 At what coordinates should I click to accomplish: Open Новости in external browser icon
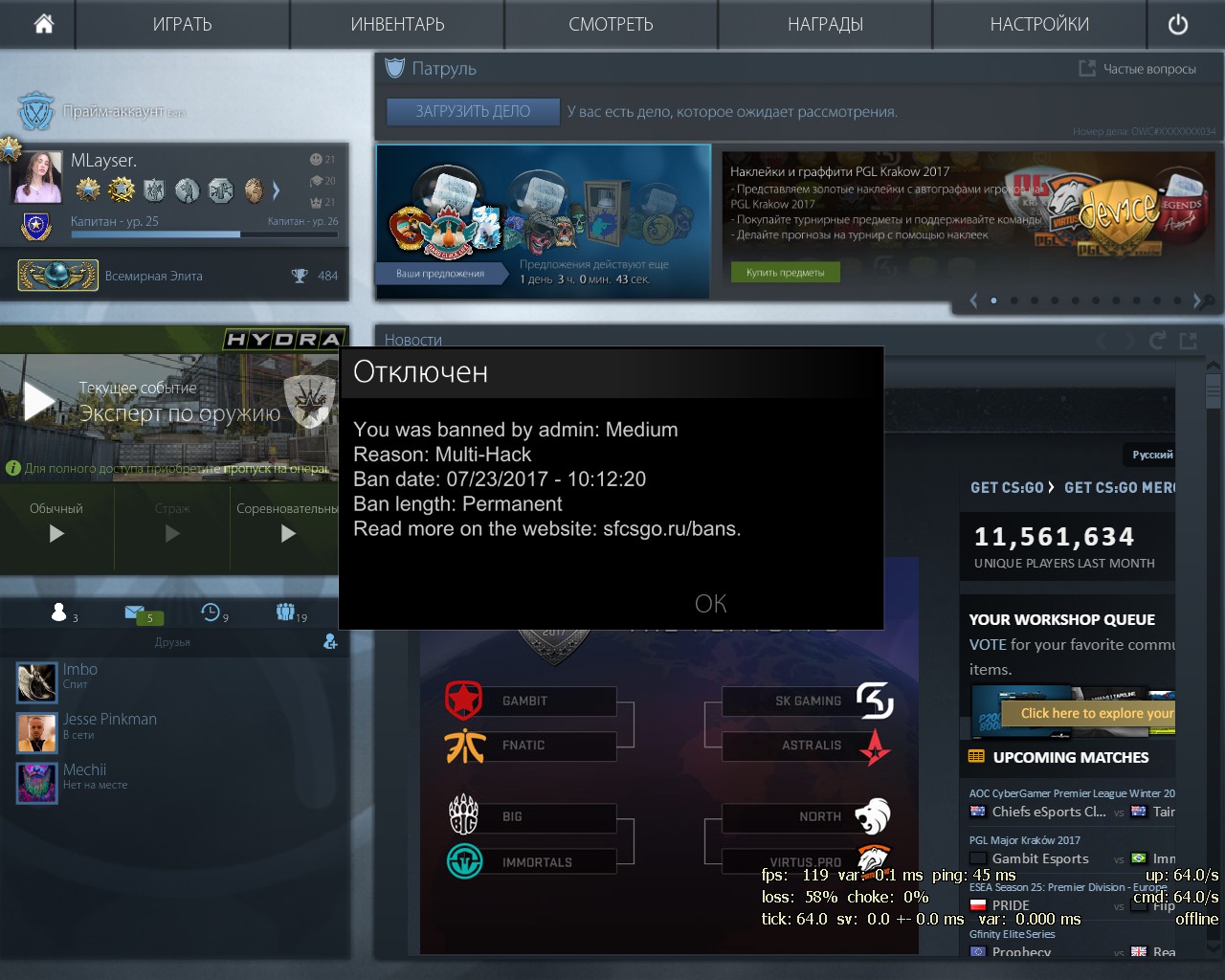click(1189, 340)
